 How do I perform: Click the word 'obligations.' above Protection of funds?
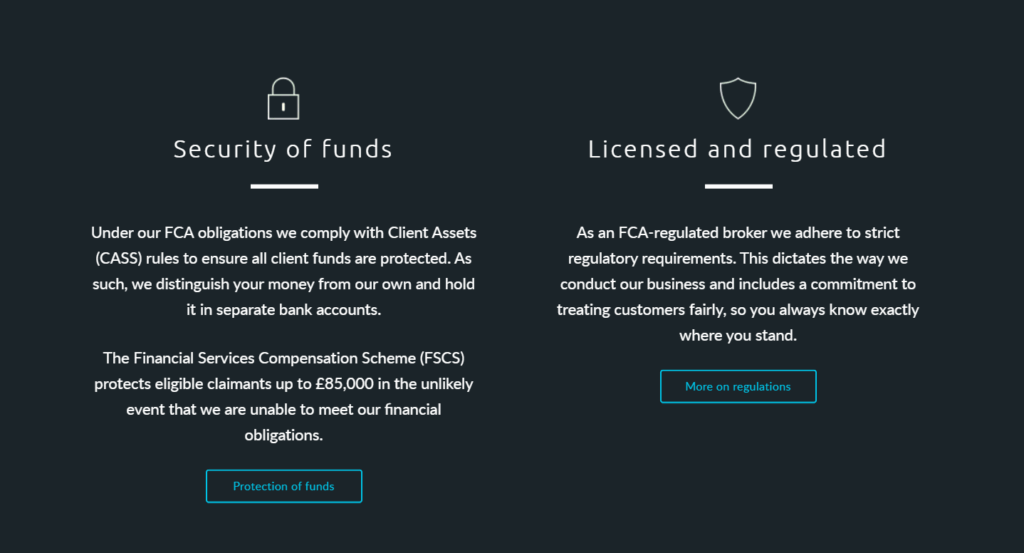tap(284, 435)
